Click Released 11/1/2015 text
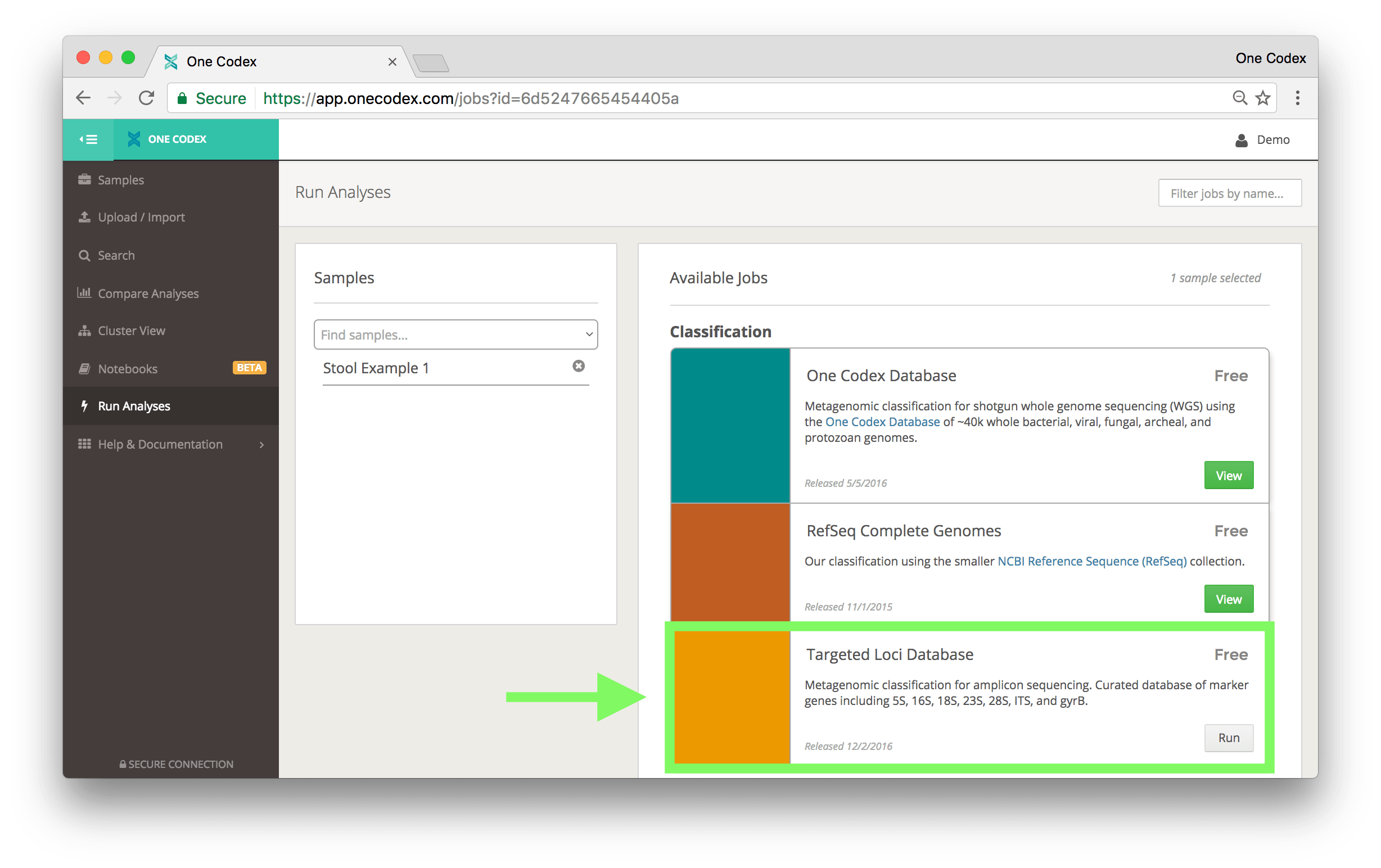 (848, 607)
